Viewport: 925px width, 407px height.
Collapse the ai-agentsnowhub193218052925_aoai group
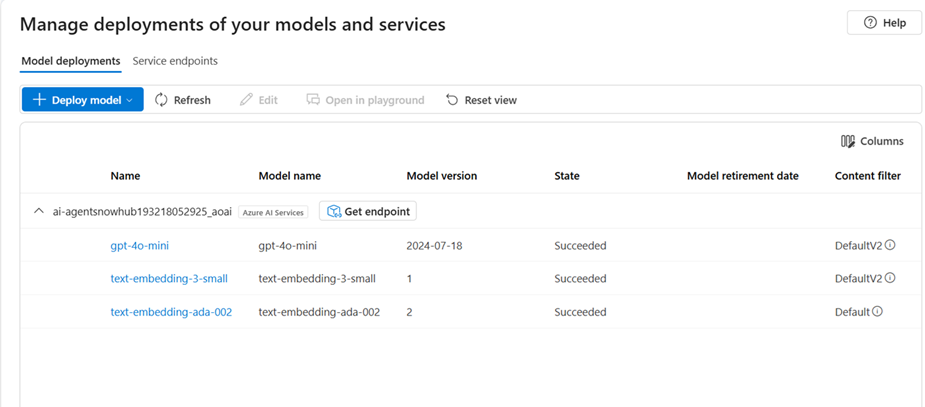[x=39, y=212]
